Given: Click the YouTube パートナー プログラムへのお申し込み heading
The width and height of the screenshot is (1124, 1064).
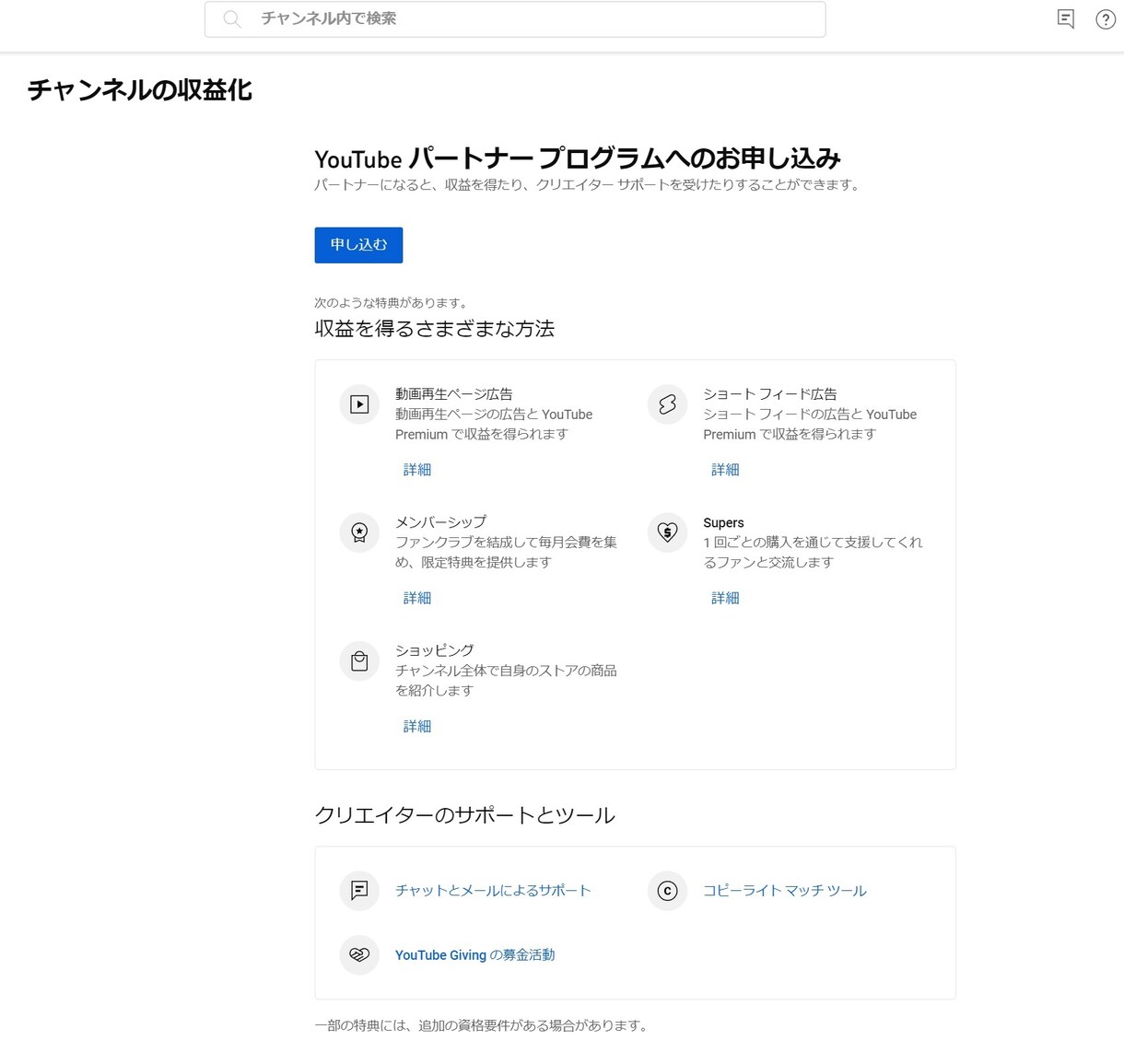Looking at the screenshot, I should tap(578, 158).
